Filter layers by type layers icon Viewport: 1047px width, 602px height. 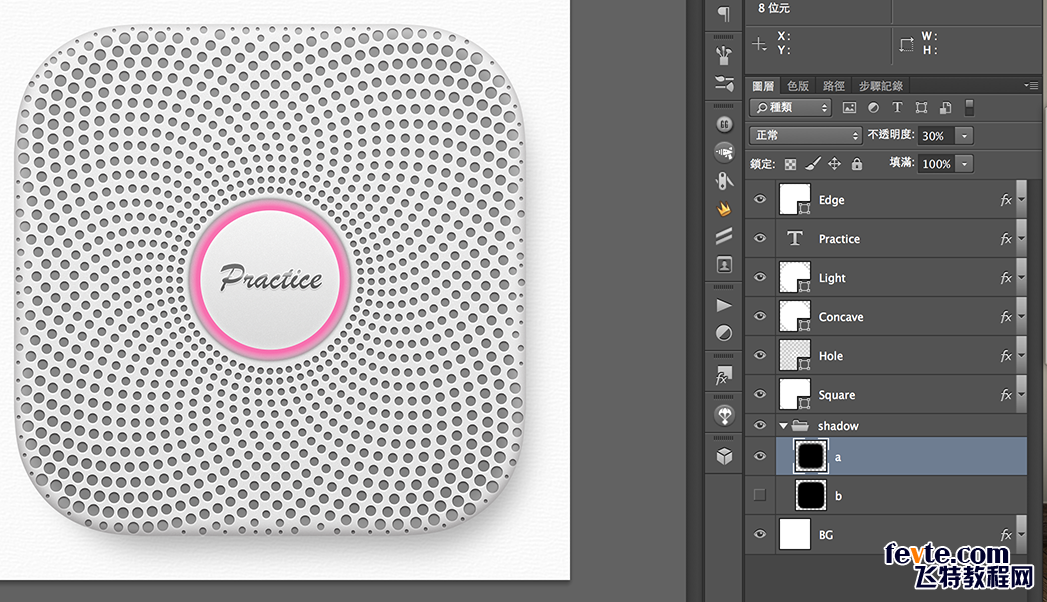coord(897,107)
